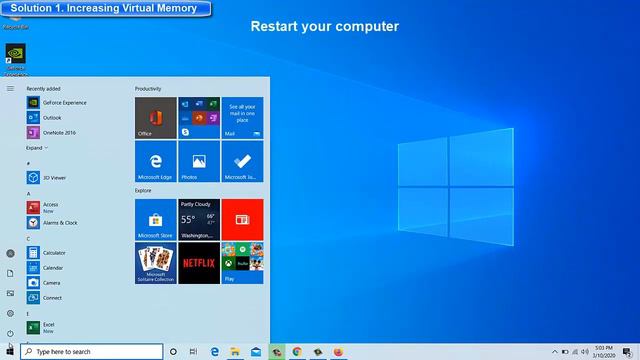This screenshot has height=360, width=640.
Task: Open File Explorer from the taskbar
Action: (235, 351)
